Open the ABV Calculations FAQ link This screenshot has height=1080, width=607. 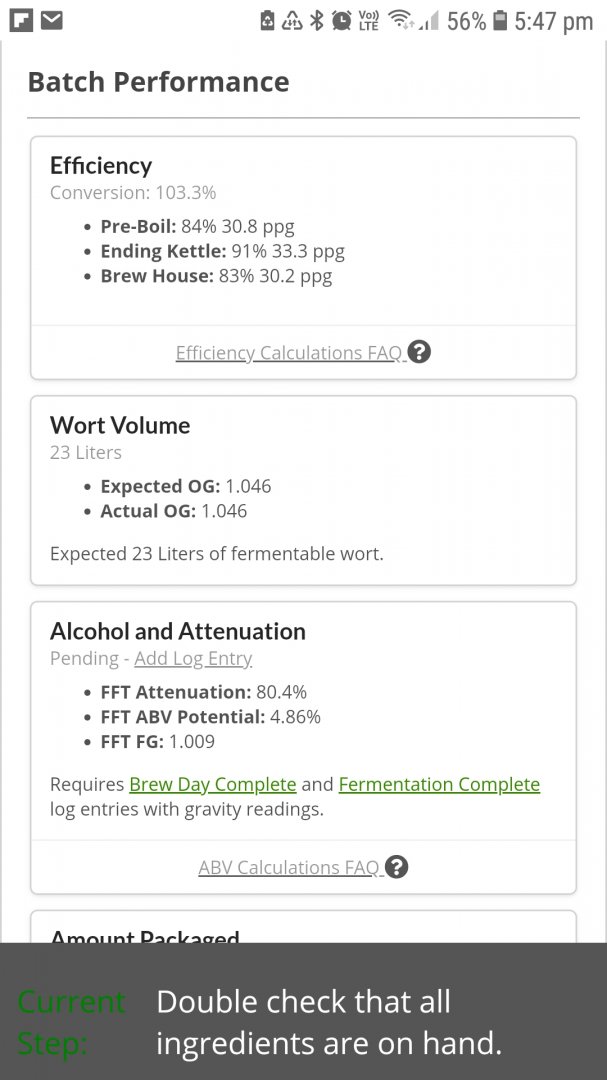tap(289, 867)
